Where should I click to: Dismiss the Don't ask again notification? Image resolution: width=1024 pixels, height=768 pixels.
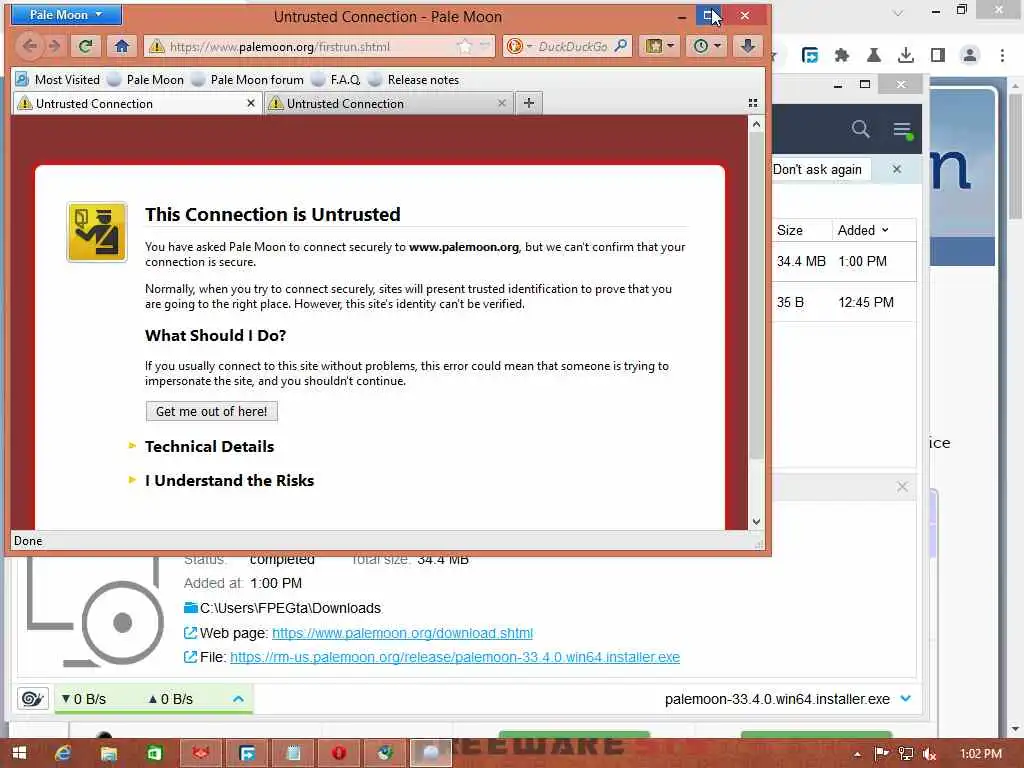[x=897, y=170]
